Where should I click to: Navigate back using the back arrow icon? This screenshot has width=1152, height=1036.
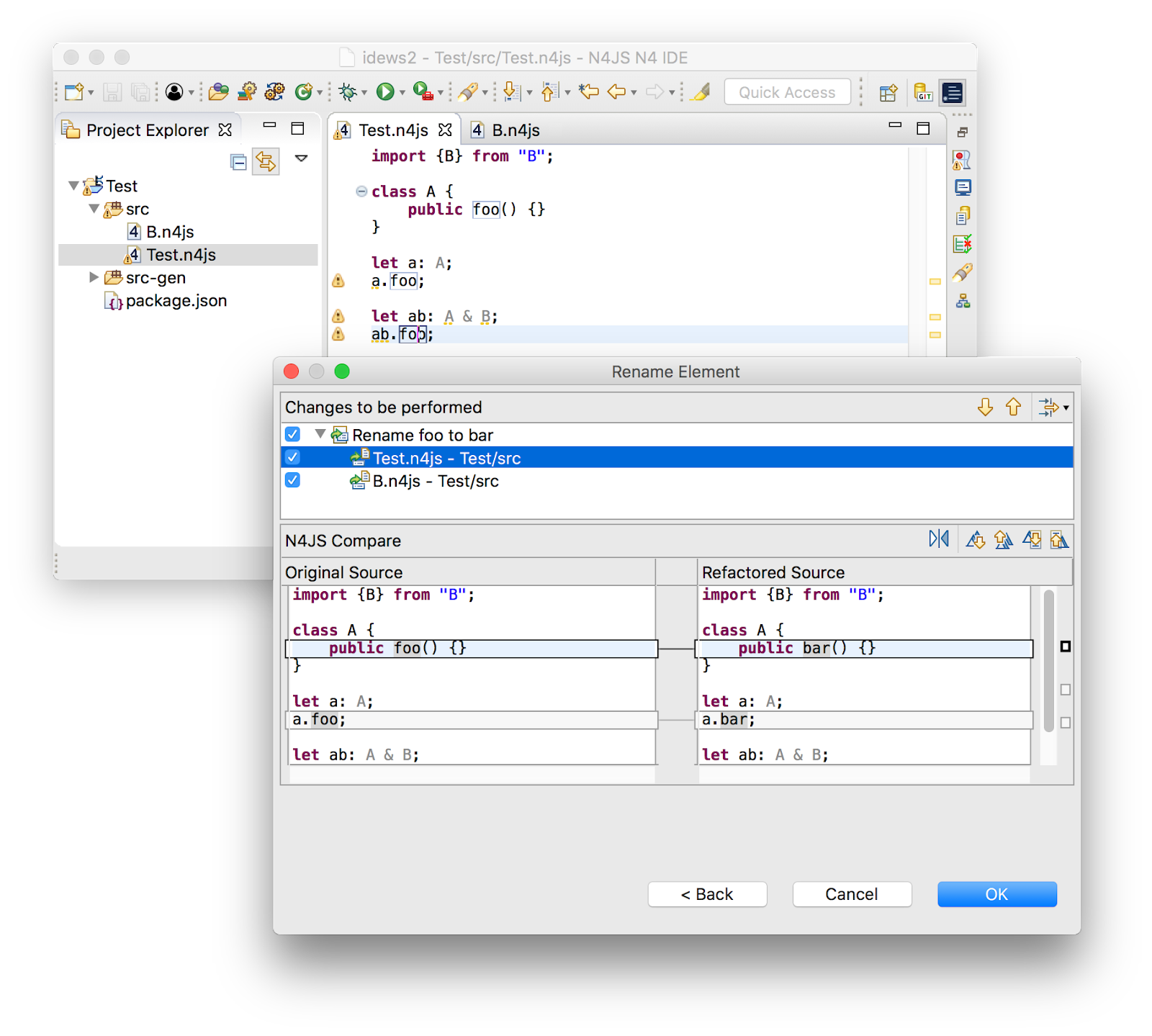coord(616,92)
